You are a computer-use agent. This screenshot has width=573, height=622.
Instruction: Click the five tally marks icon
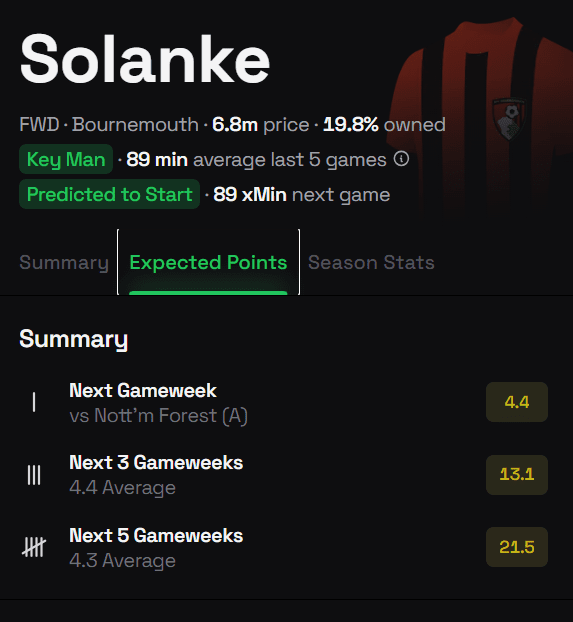34,547
